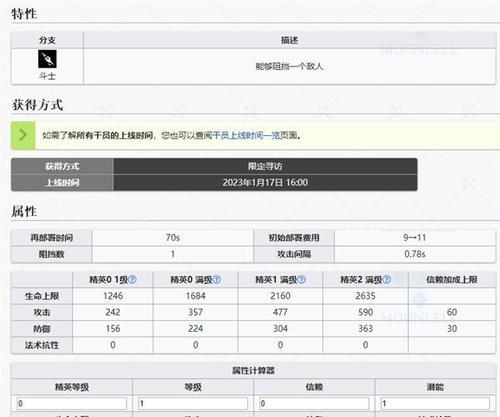Click the 357 attack value
500x417 pixels.
[195, 312]
